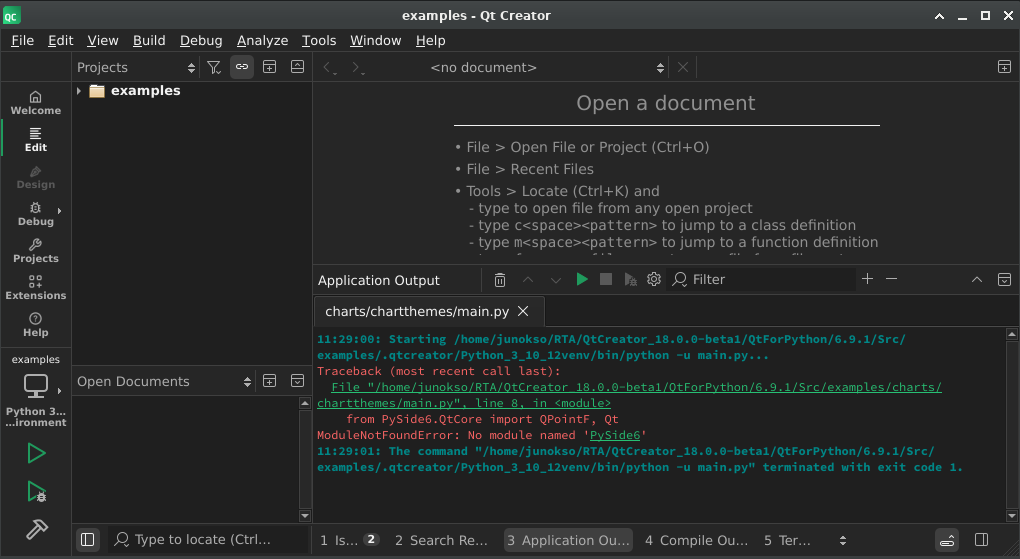The image size is (1020, 559).
Task: Open the Design mode
Action: pyautogui.click(x=36, y=177)
